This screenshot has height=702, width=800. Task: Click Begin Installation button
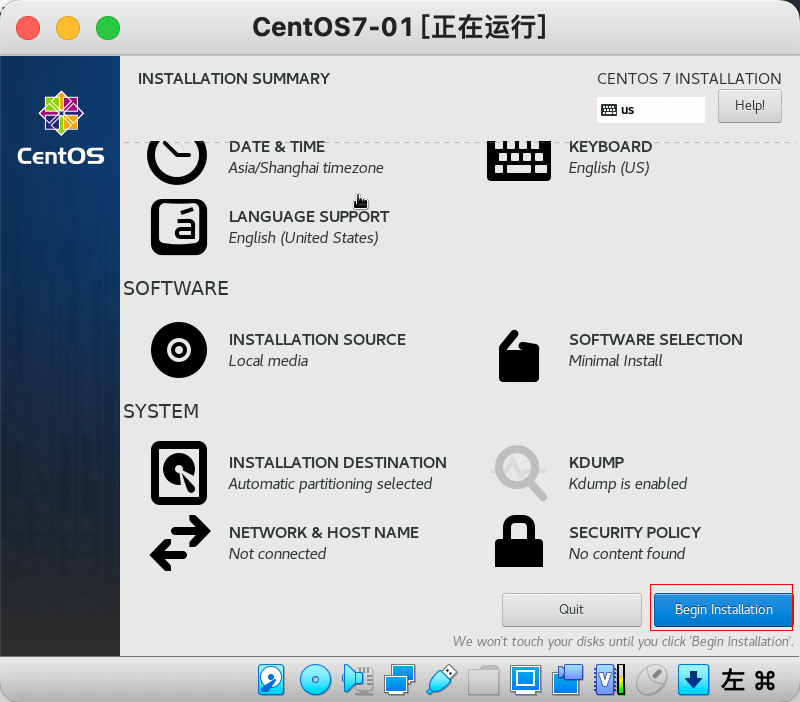[x=723, y=610]
